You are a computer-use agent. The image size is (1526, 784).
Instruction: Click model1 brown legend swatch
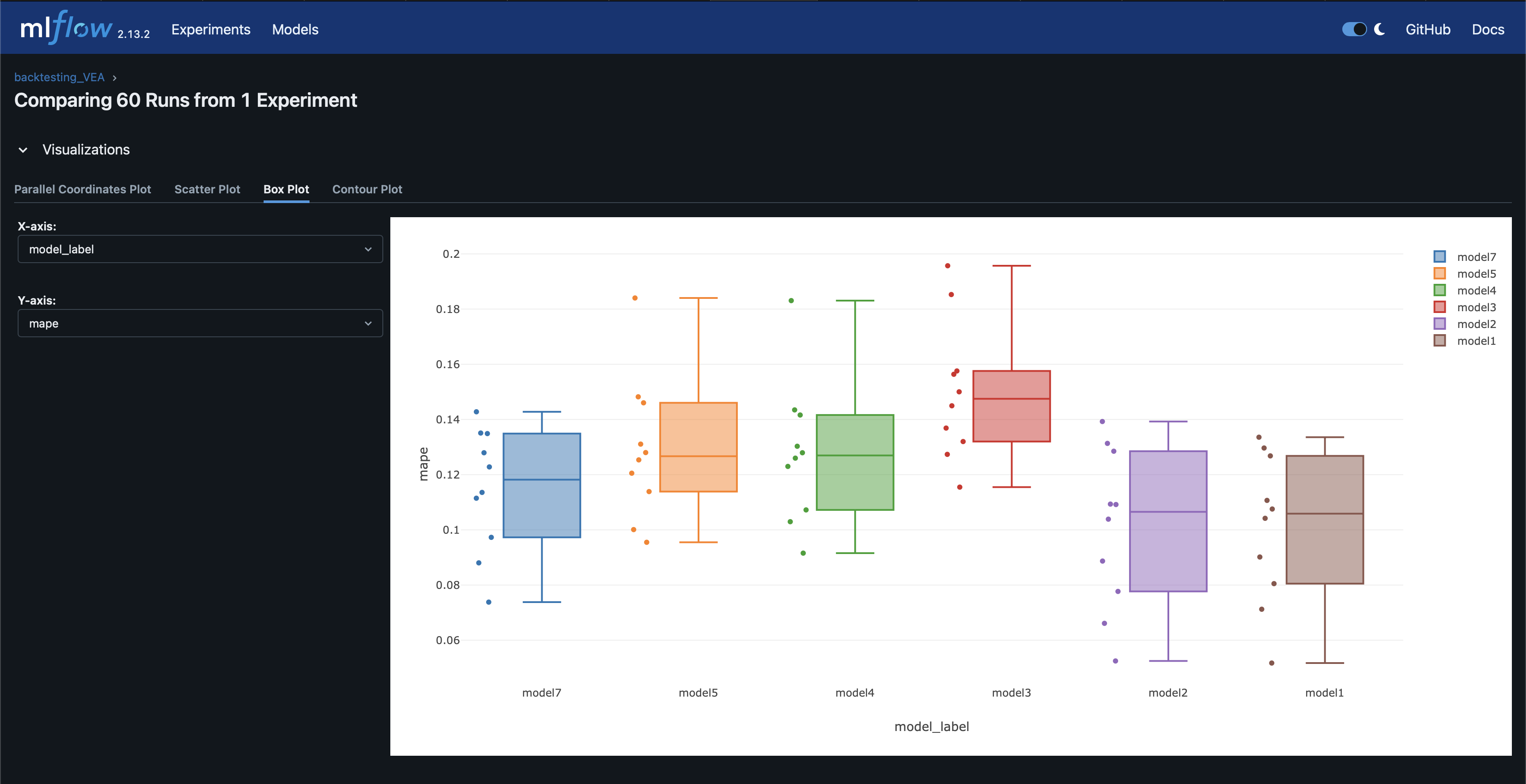pyautogui.click(x=1439, y=340)
